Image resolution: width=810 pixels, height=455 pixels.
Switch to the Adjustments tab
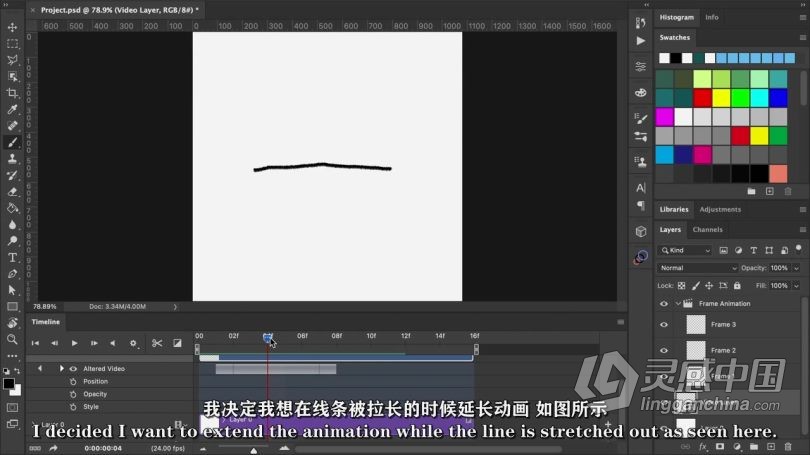(720, 210)
